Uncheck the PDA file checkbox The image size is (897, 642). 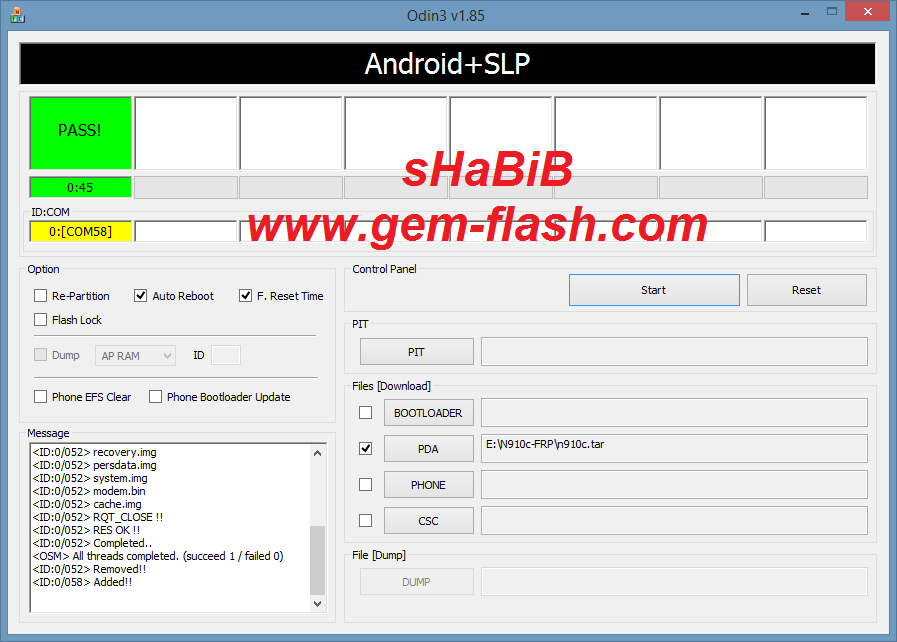[366, 449]
